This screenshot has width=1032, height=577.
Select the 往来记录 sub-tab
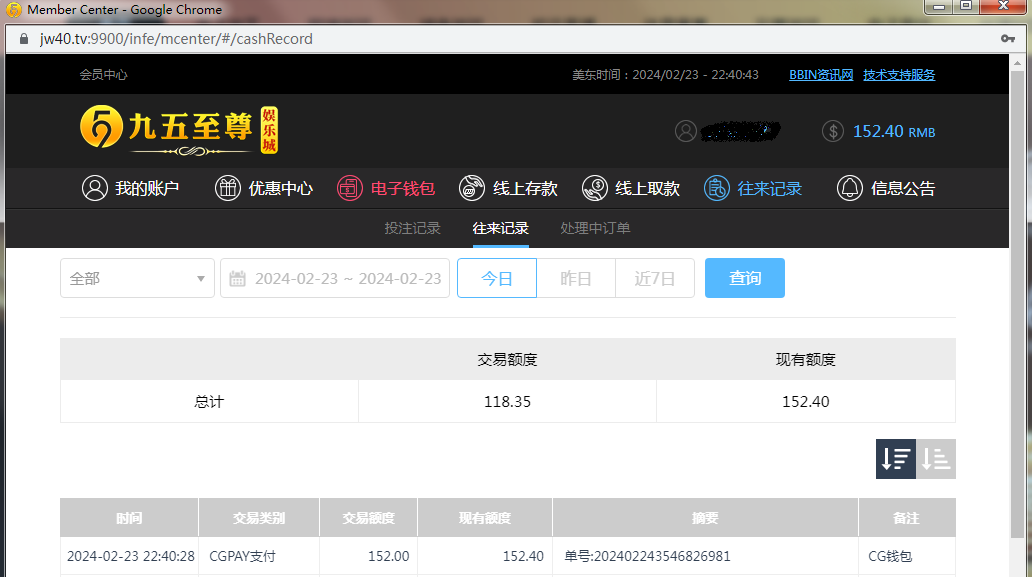[501, 228]
